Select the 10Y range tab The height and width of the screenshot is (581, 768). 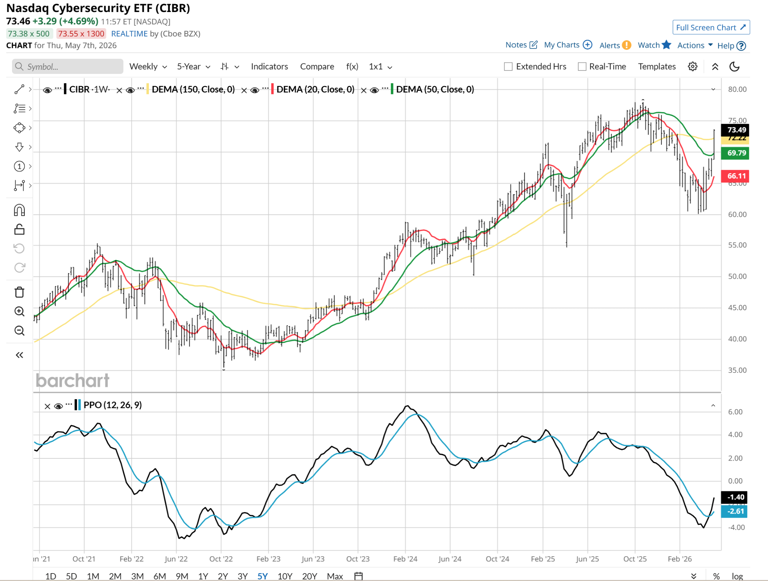pos(285,576)
